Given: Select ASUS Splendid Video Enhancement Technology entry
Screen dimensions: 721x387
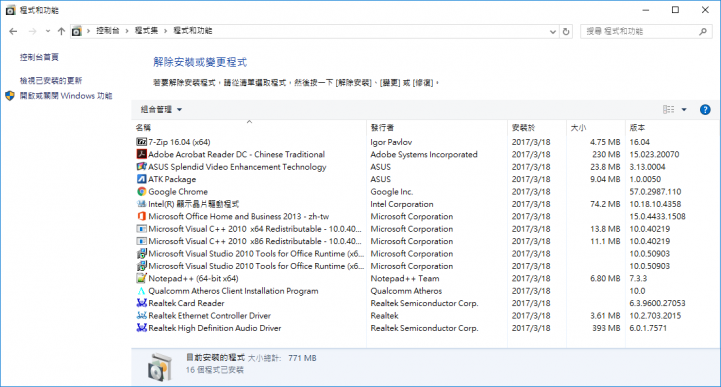Looking at the screenshot, I should click(x=237, y=167).
